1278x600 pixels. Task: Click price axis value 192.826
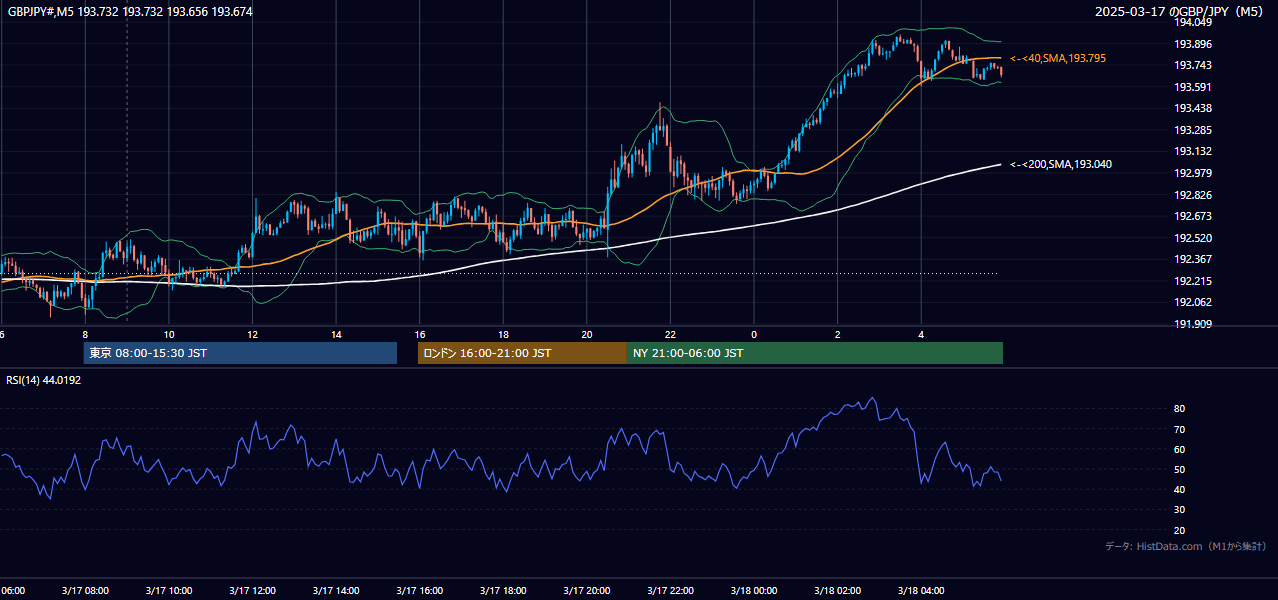[1193, 195]
